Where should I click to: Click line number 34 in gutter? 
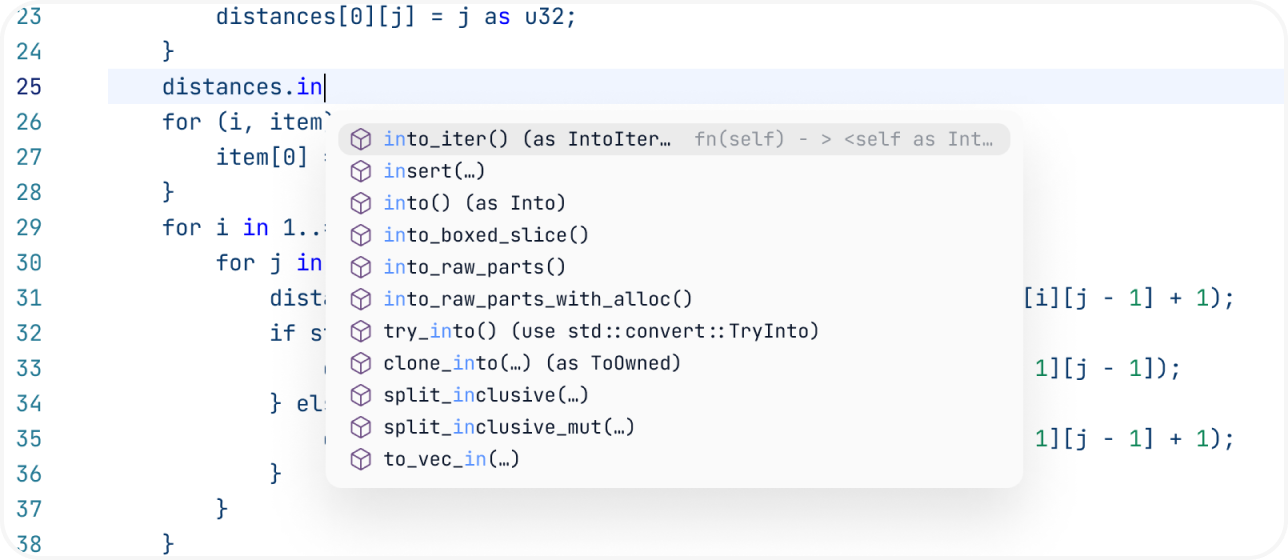29,404
